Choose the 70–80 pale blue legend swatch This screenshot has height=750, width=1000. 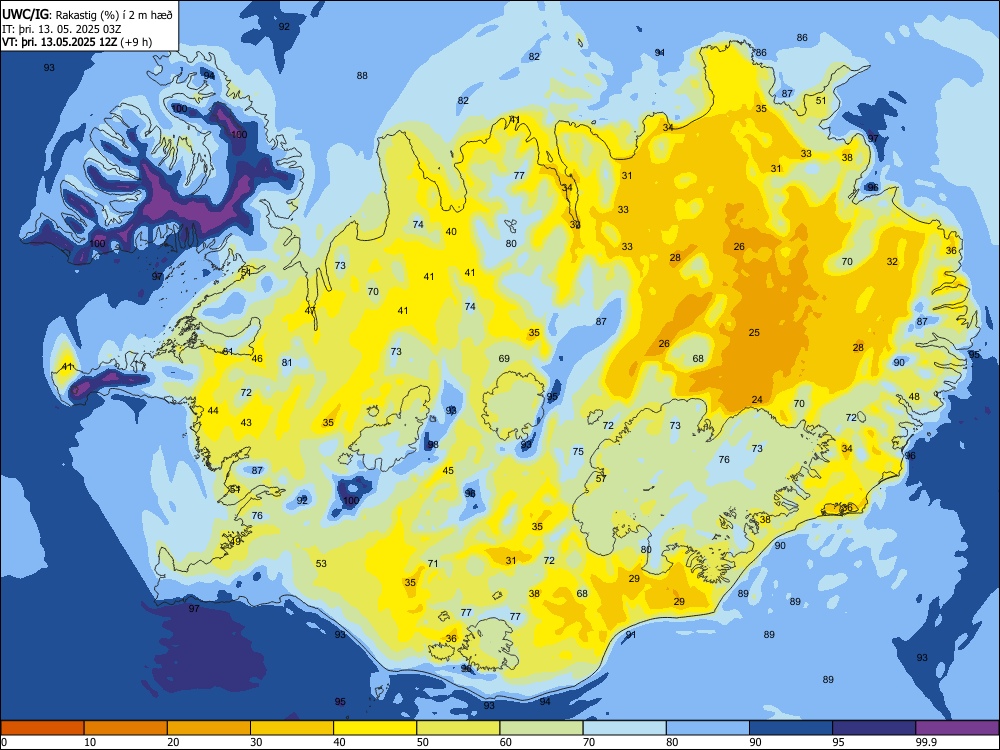(x=624, y=728)
